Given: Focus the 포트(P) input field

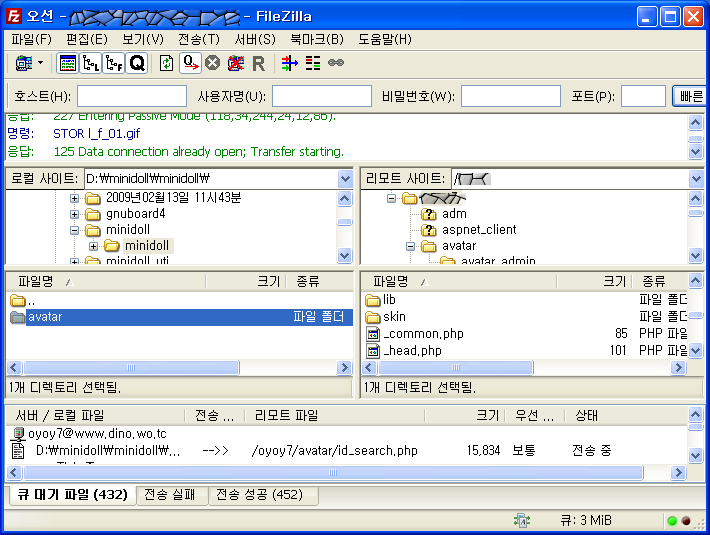Looking at the screenshot, I should (x=643, y=96).
